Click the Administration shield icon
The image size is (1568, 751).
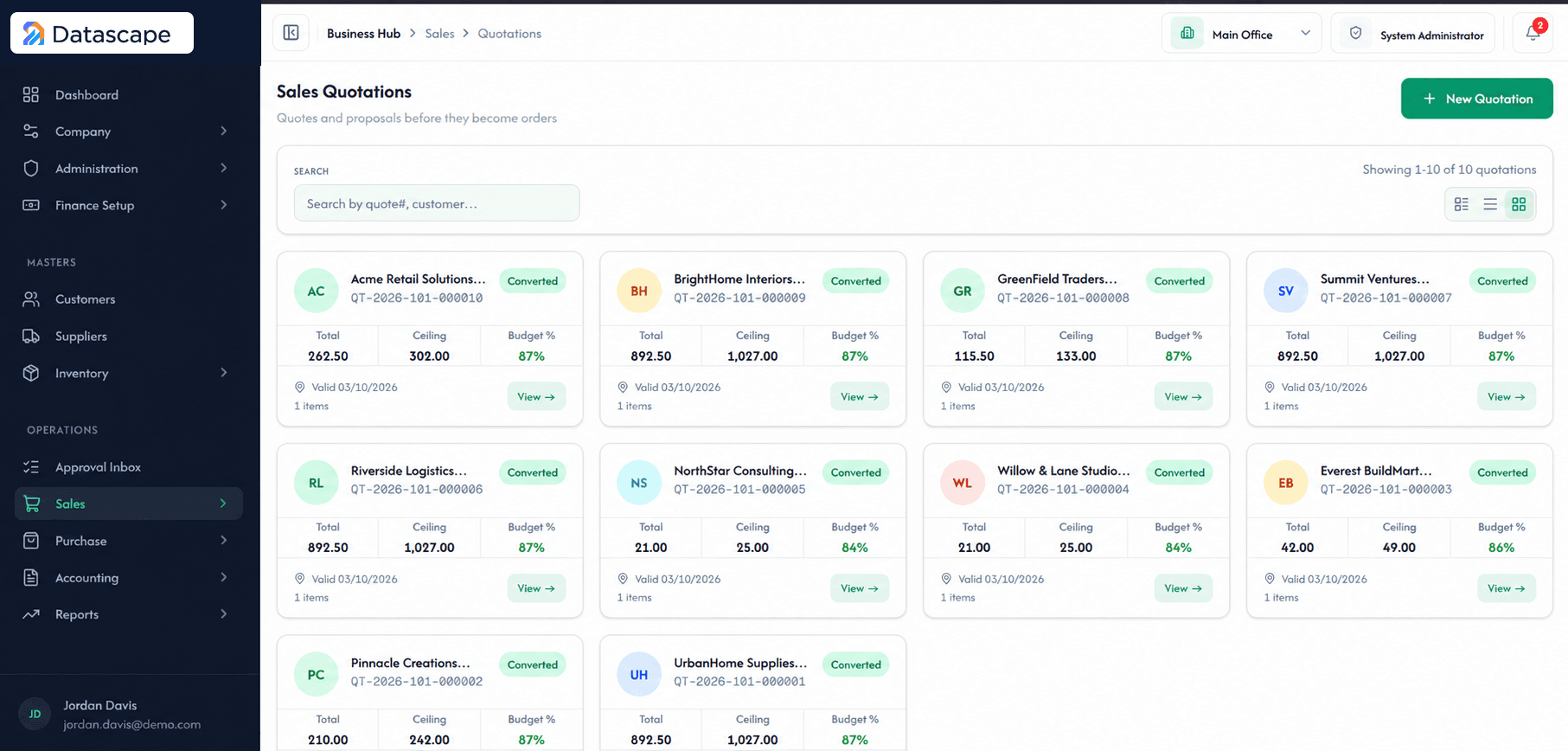pyautogui.click(x=31, y=168)
